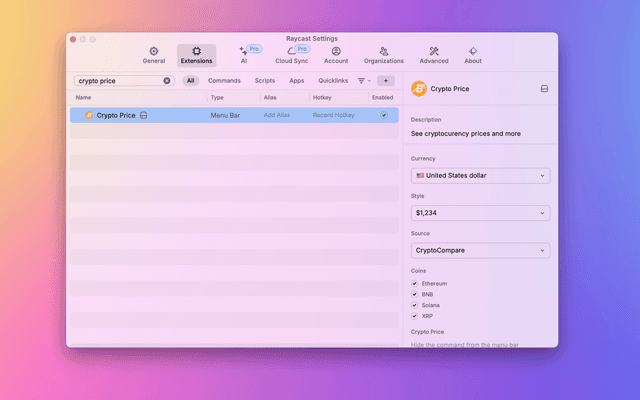
Task: Open the Account settings tab
Action: pyautogui.click(x=336, y=55)
